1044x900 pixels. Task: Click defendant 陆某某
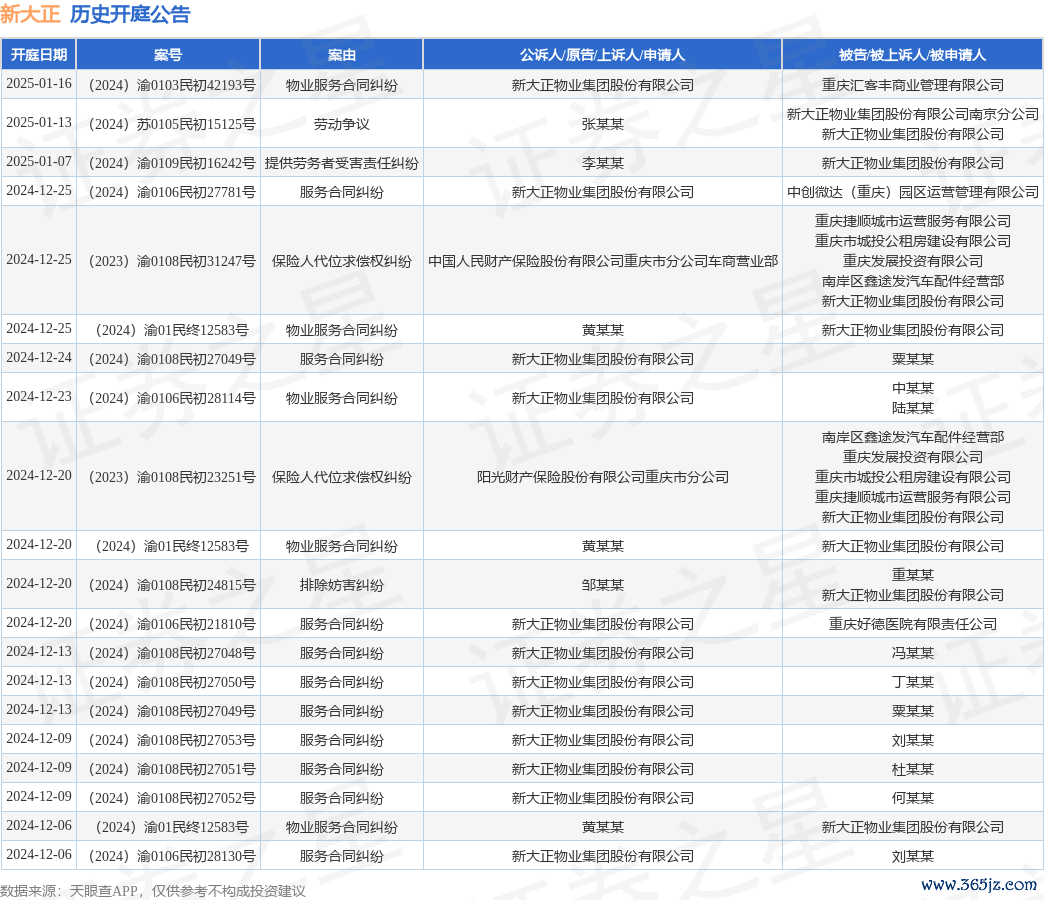(x=912, y=408)
